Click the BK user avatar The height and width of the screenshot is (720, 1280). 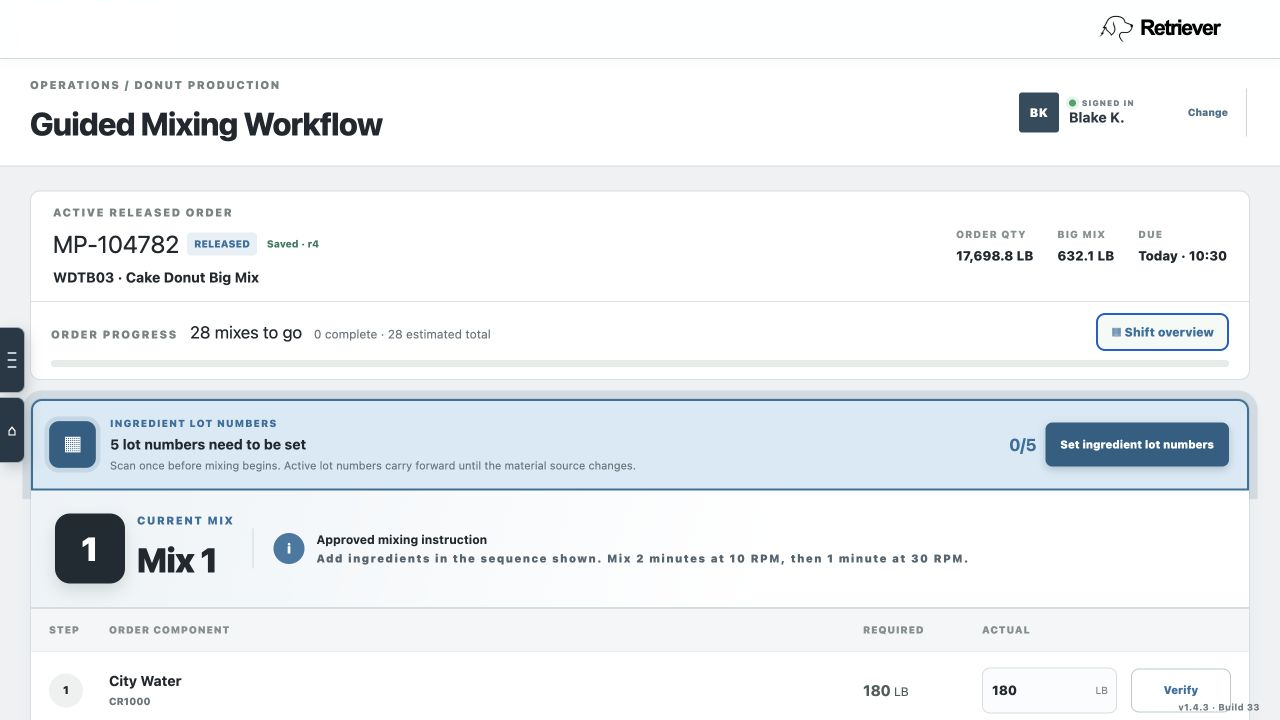pyautogui.click(x=1038, y=113)
